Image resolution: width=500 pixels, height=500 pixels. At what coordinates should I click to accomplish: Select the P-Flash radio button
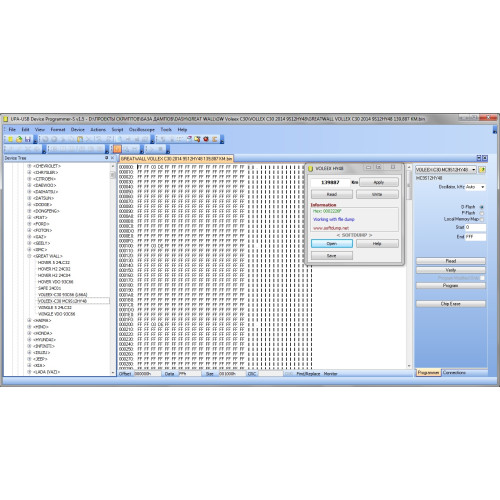point(482,213)
